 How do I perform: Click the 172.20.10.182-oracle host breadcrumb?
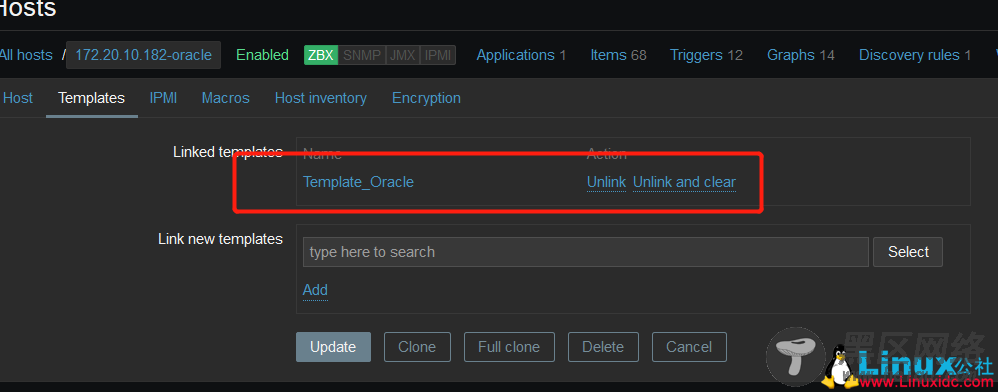pyautogui.click(x=143, y=55)
